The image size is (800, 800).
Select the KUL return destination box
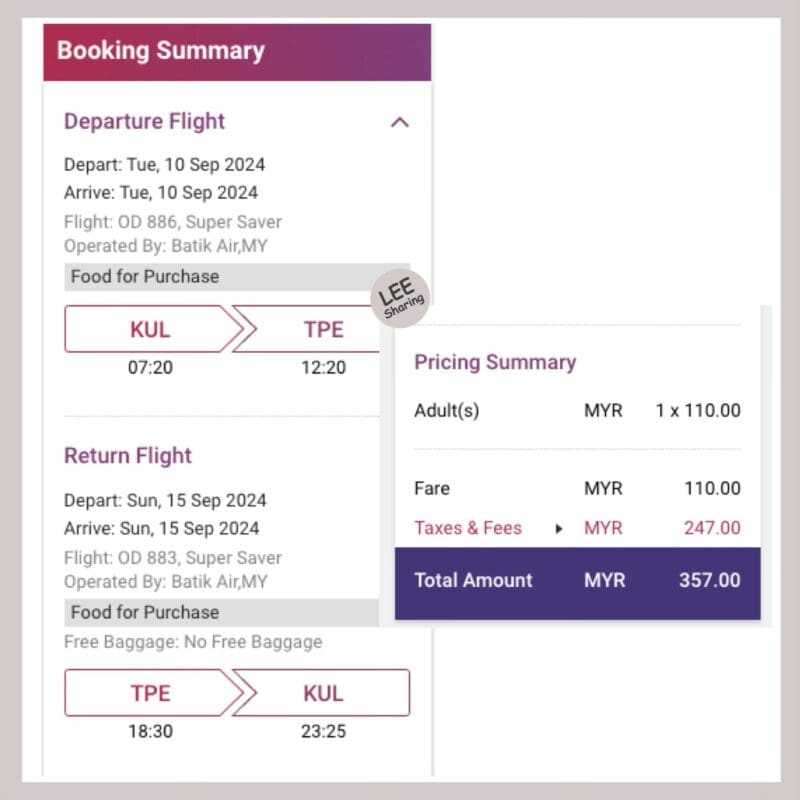[x=321, y=693]
